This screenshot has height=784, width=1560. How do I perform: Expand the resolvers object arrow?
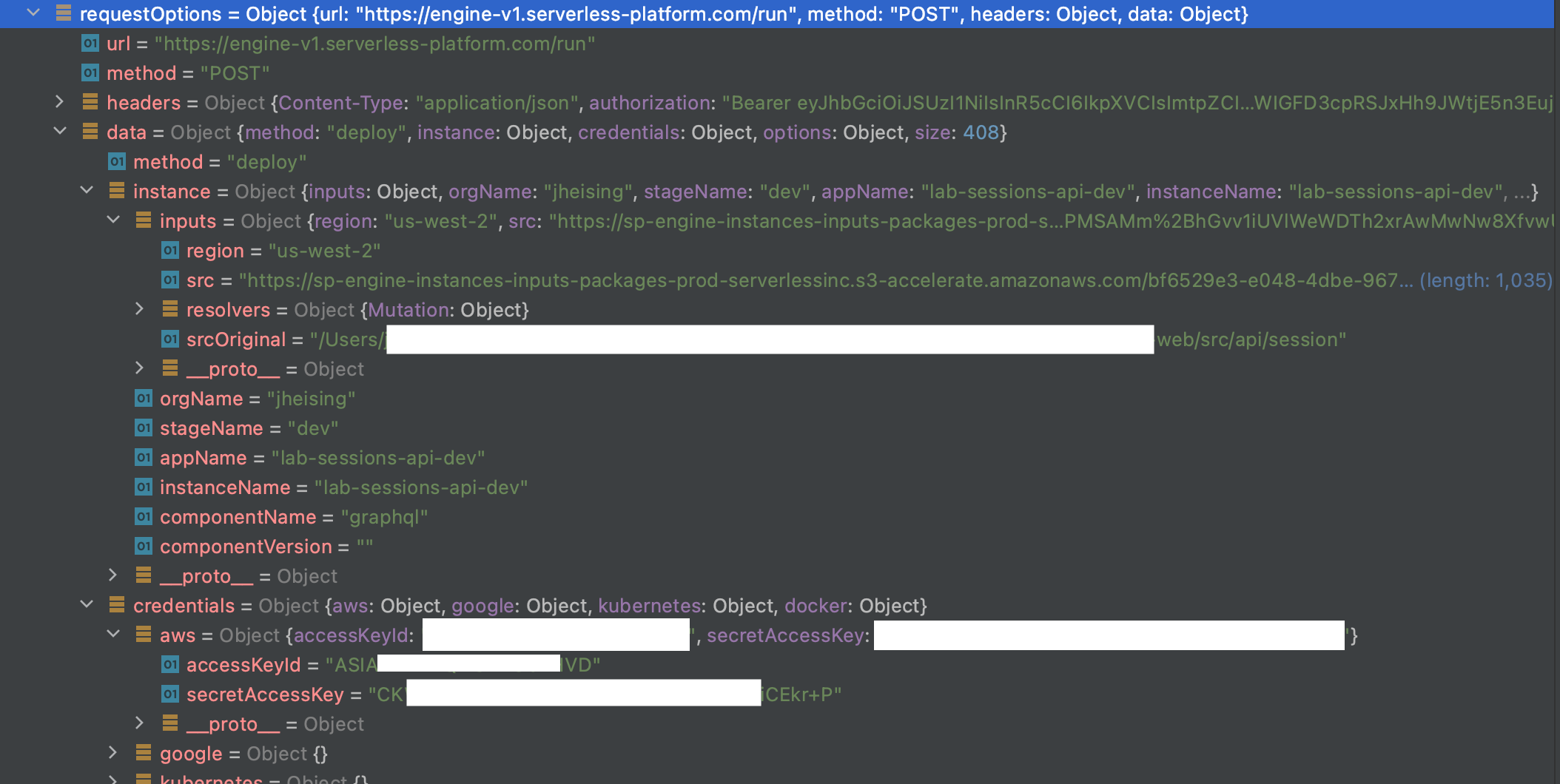[x=139, y=309]
